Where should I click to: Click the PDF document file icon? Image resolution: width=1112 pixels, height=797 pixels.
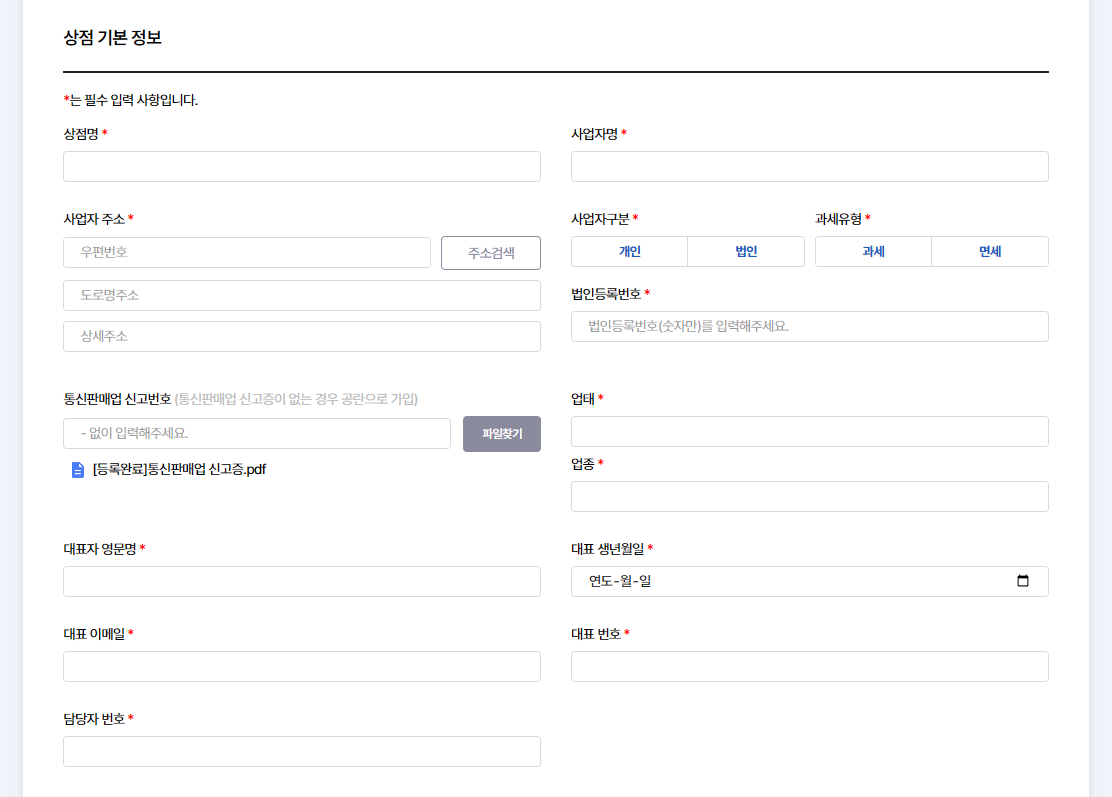(78, 470)
